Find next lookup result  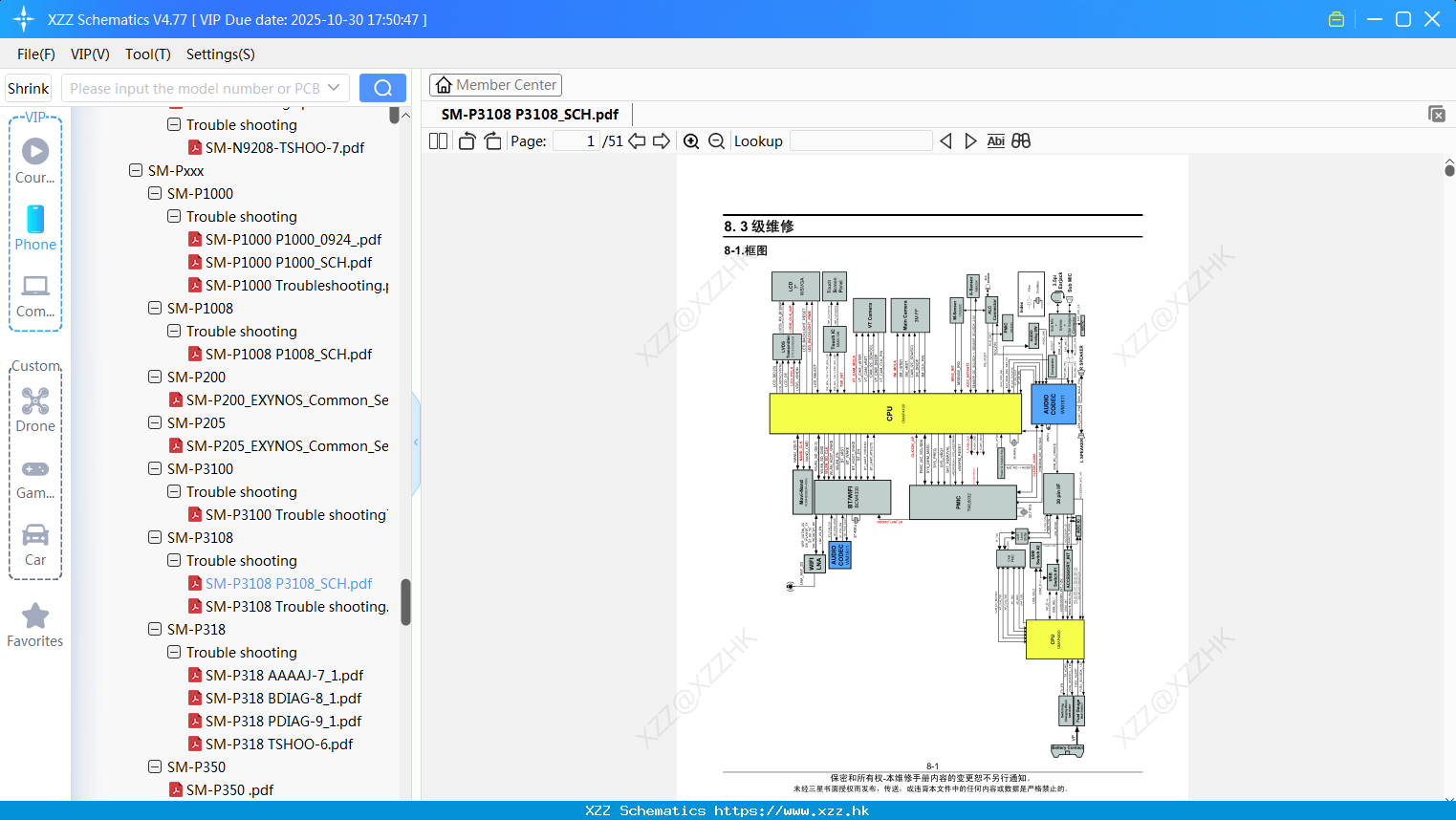click(x=971, y=140)
